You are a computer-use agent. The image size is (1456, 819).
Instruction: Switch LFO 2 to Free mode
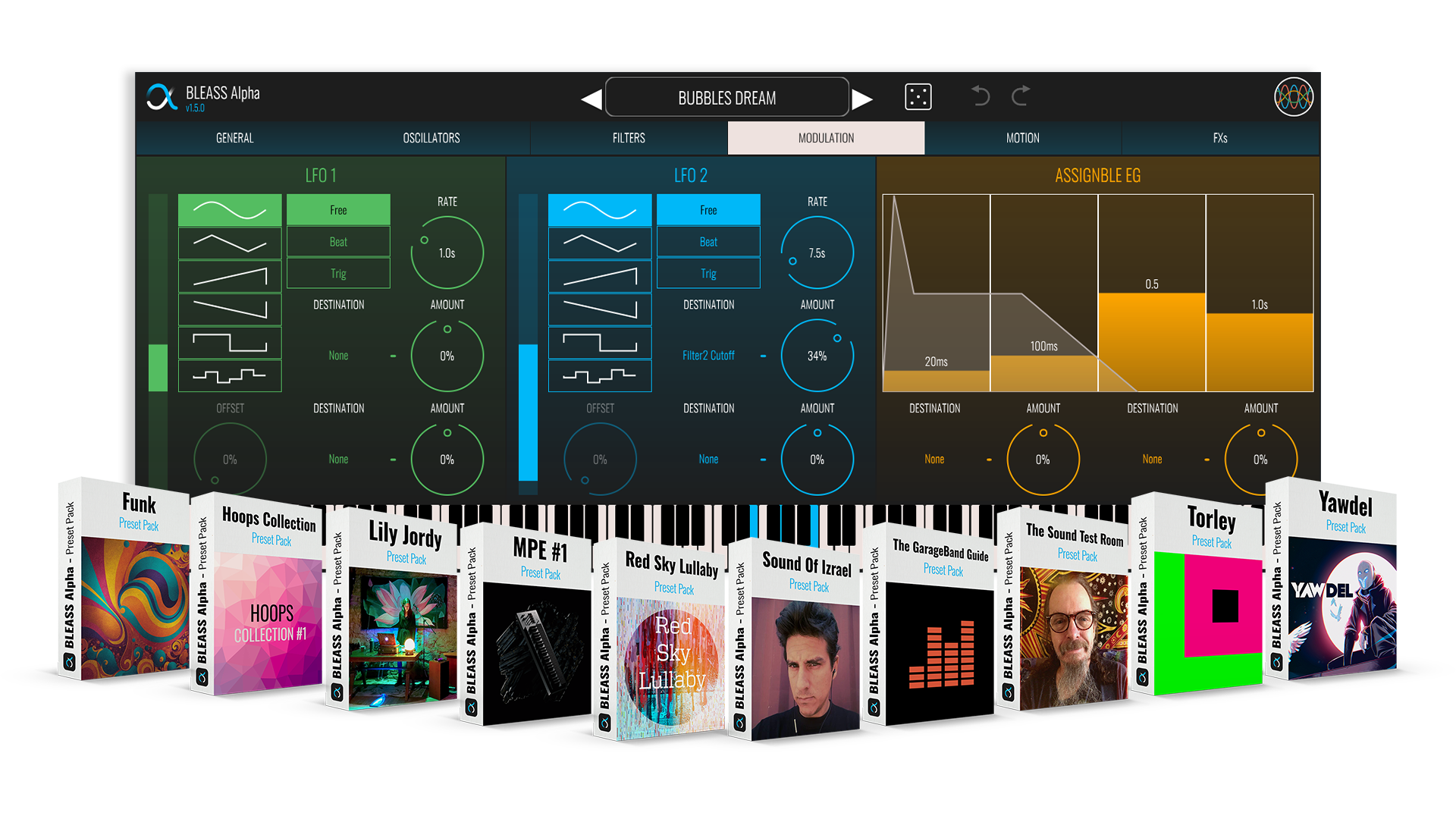(x=708, y=210)
